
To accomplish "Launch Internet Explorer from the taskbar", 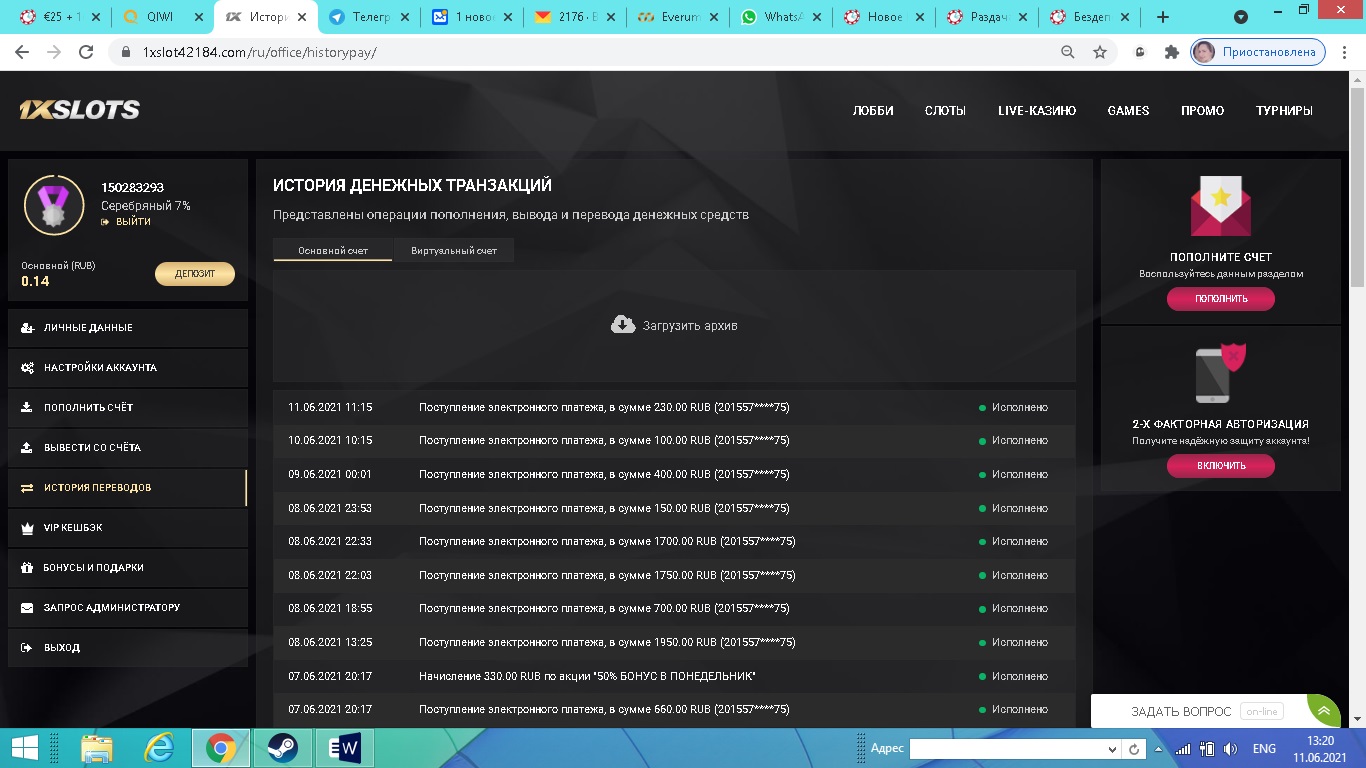I will [x=159, y=748].
